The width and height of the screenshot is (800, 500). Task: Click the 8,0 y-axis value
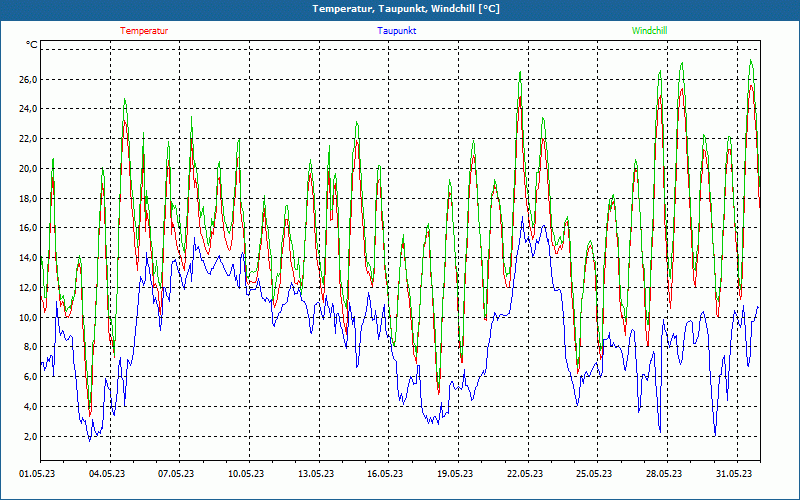pyautogui.click(x=30, y=347)
